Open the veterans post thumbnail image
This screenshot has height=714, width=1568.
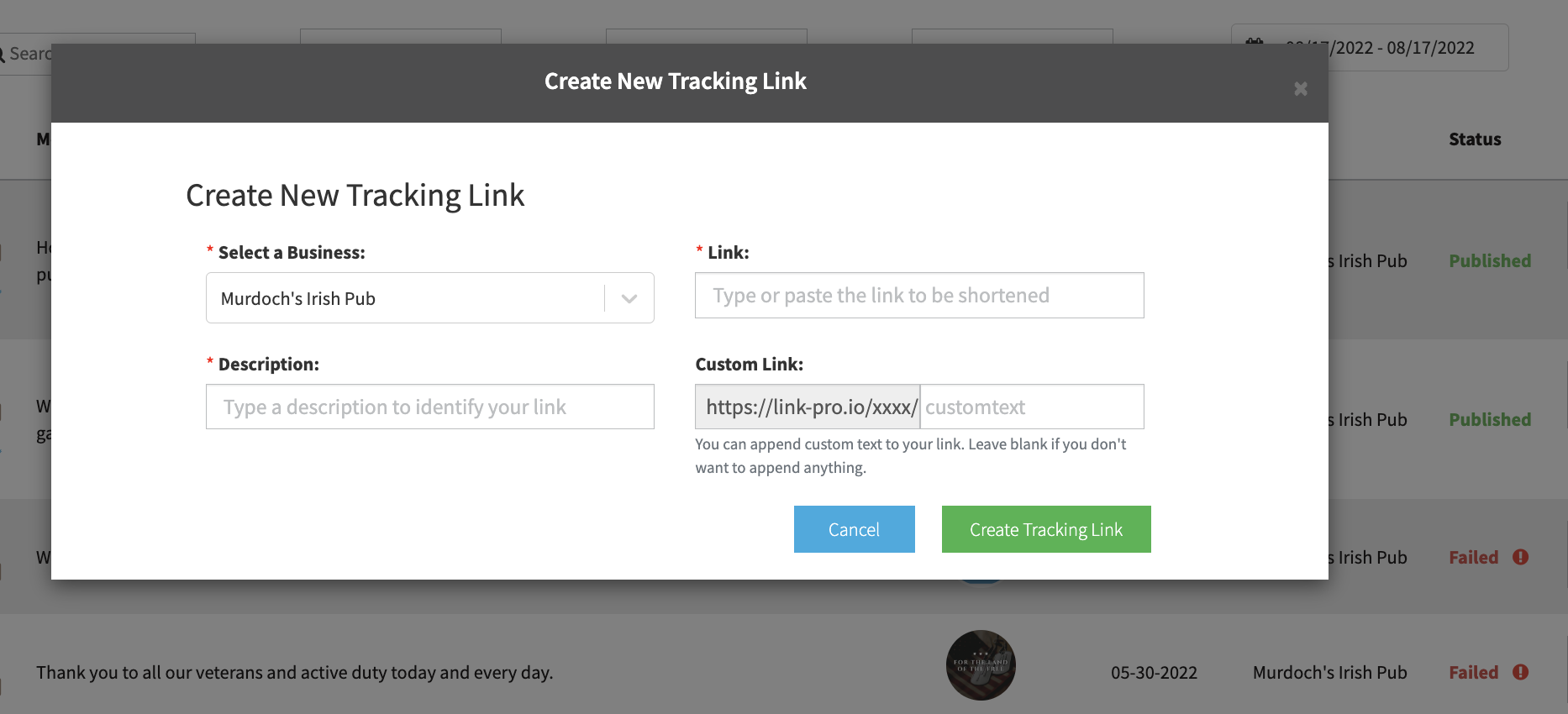(x=981, y=665)
